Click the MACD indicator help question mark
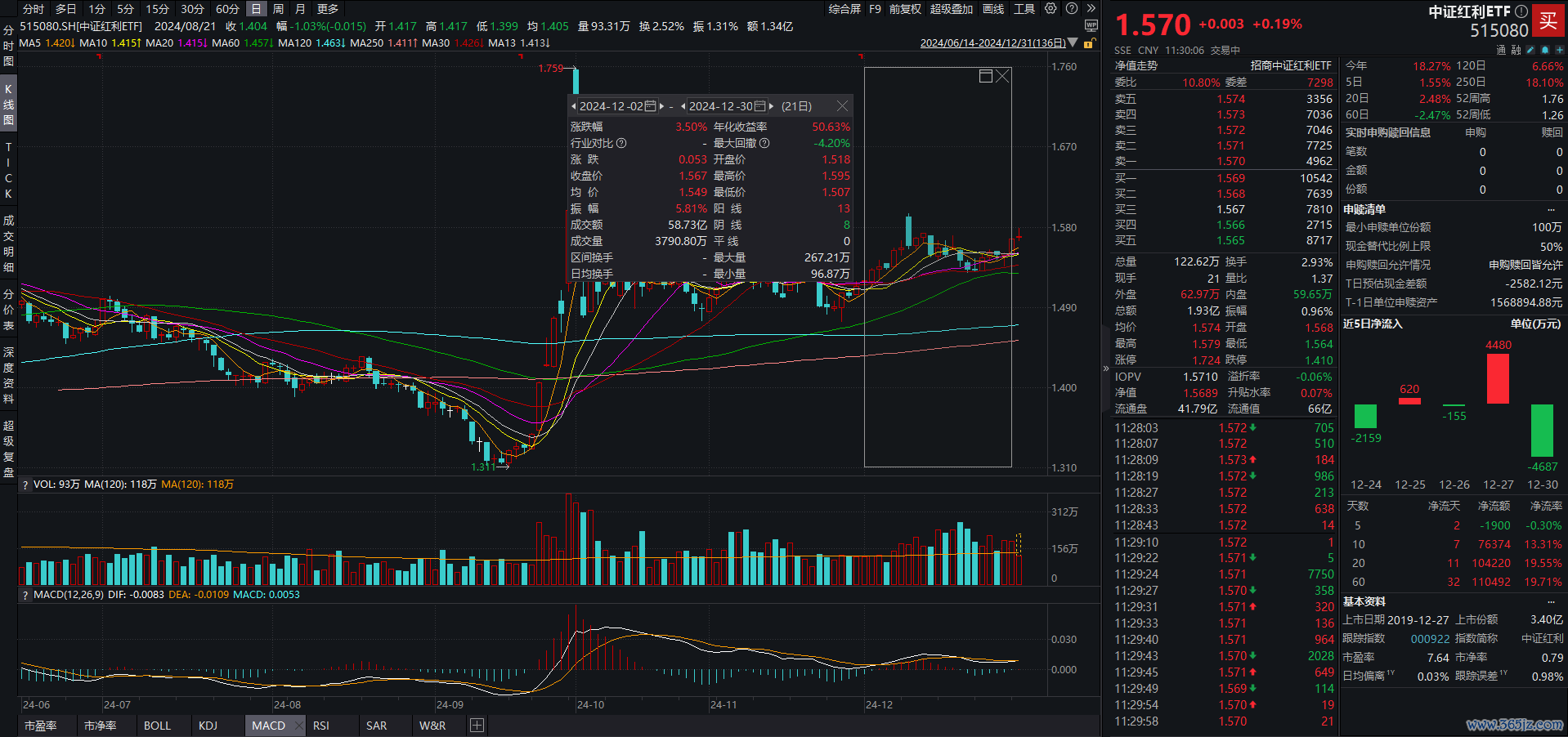 (25, 595)
